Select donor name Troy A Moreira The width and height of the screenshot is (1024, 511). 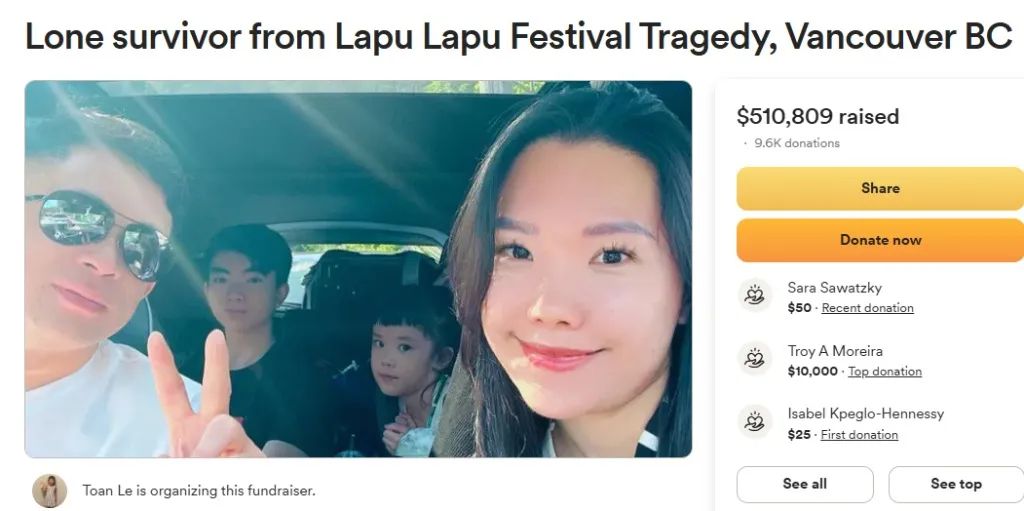pyautogui.click(x=835, y=351)
